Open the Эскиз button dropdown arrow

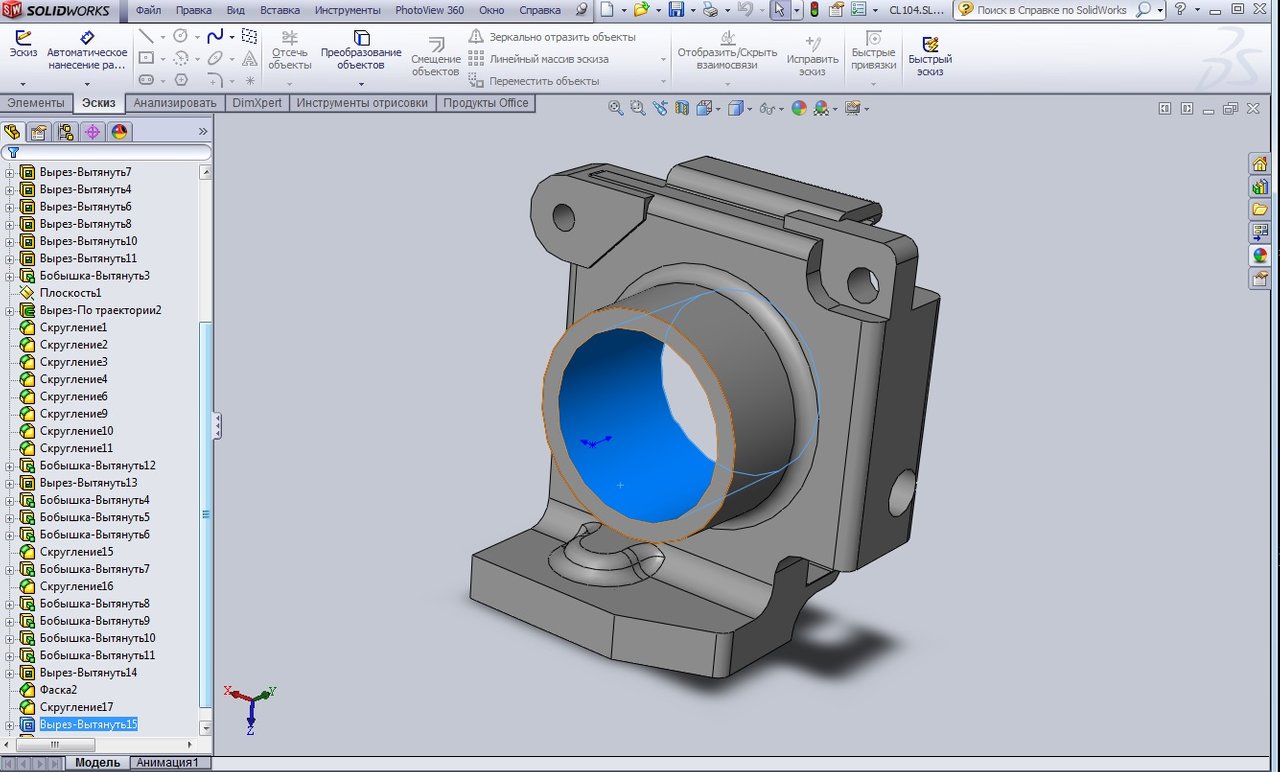click(23, 84)
